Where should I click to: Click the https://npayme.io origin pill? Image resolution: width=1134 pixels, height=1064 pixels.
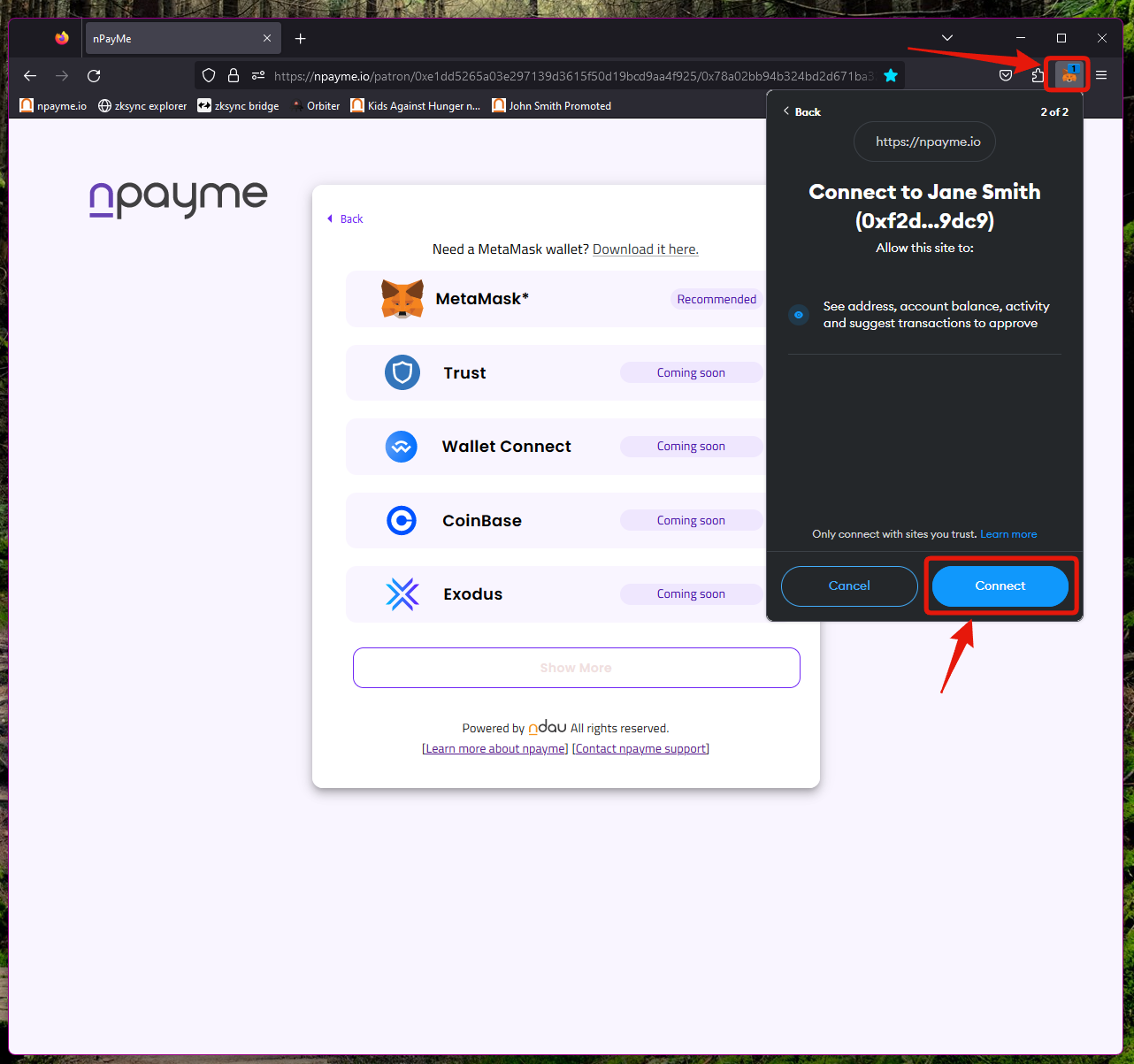(x=924, y=142)
